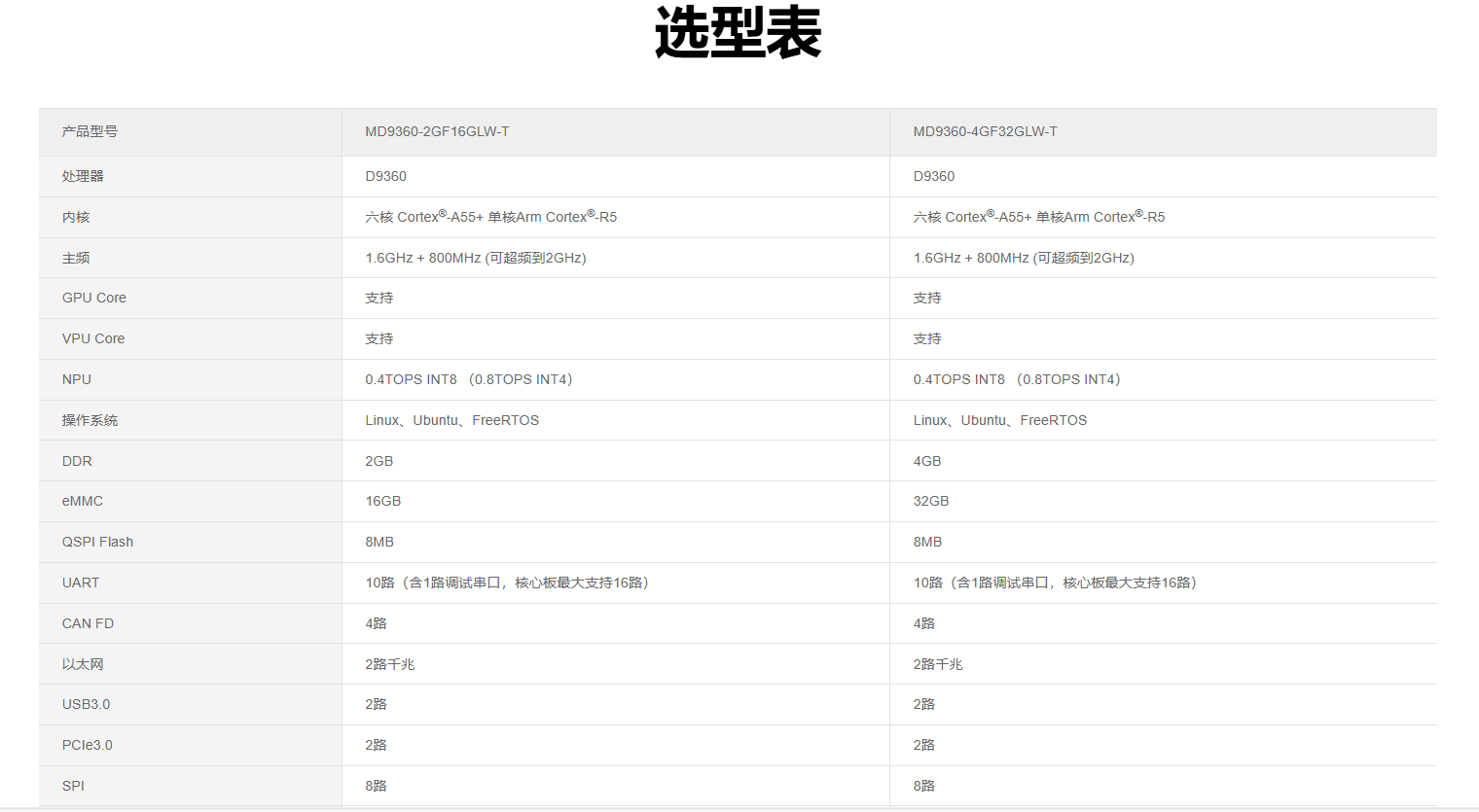Select the MD9360-4GF32GLW-T model header cell
The width and height of the screenshot is (1479, 812).
click(x=985, y=131)
